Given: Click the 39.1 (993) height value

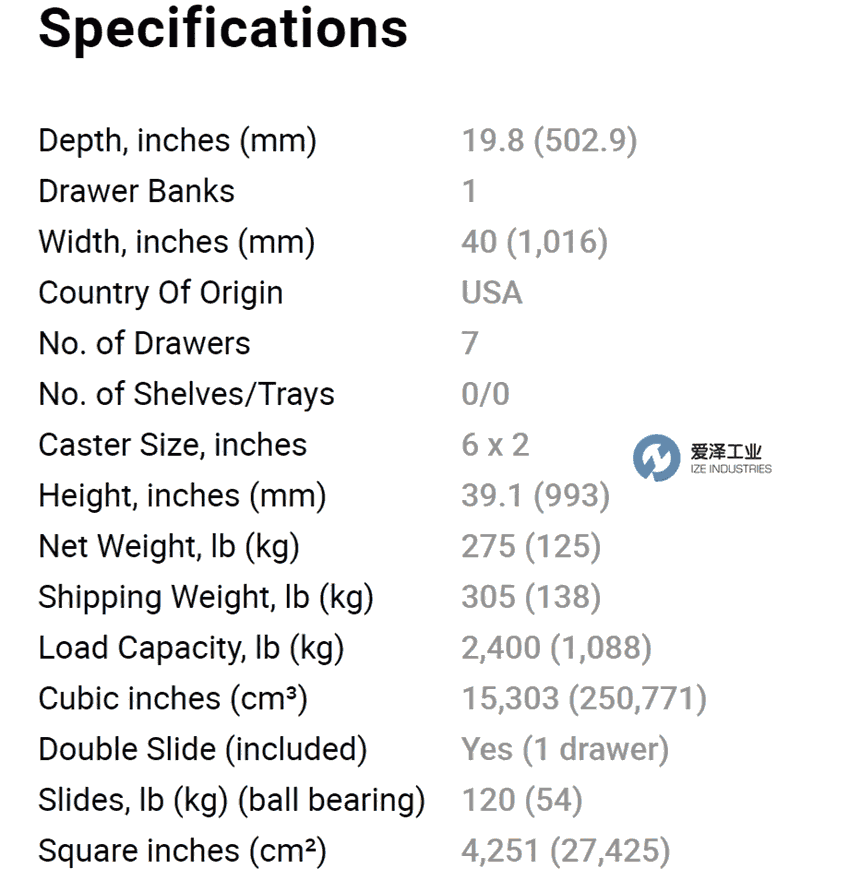Looking at the screenshot, I should (x=536, y=496).
